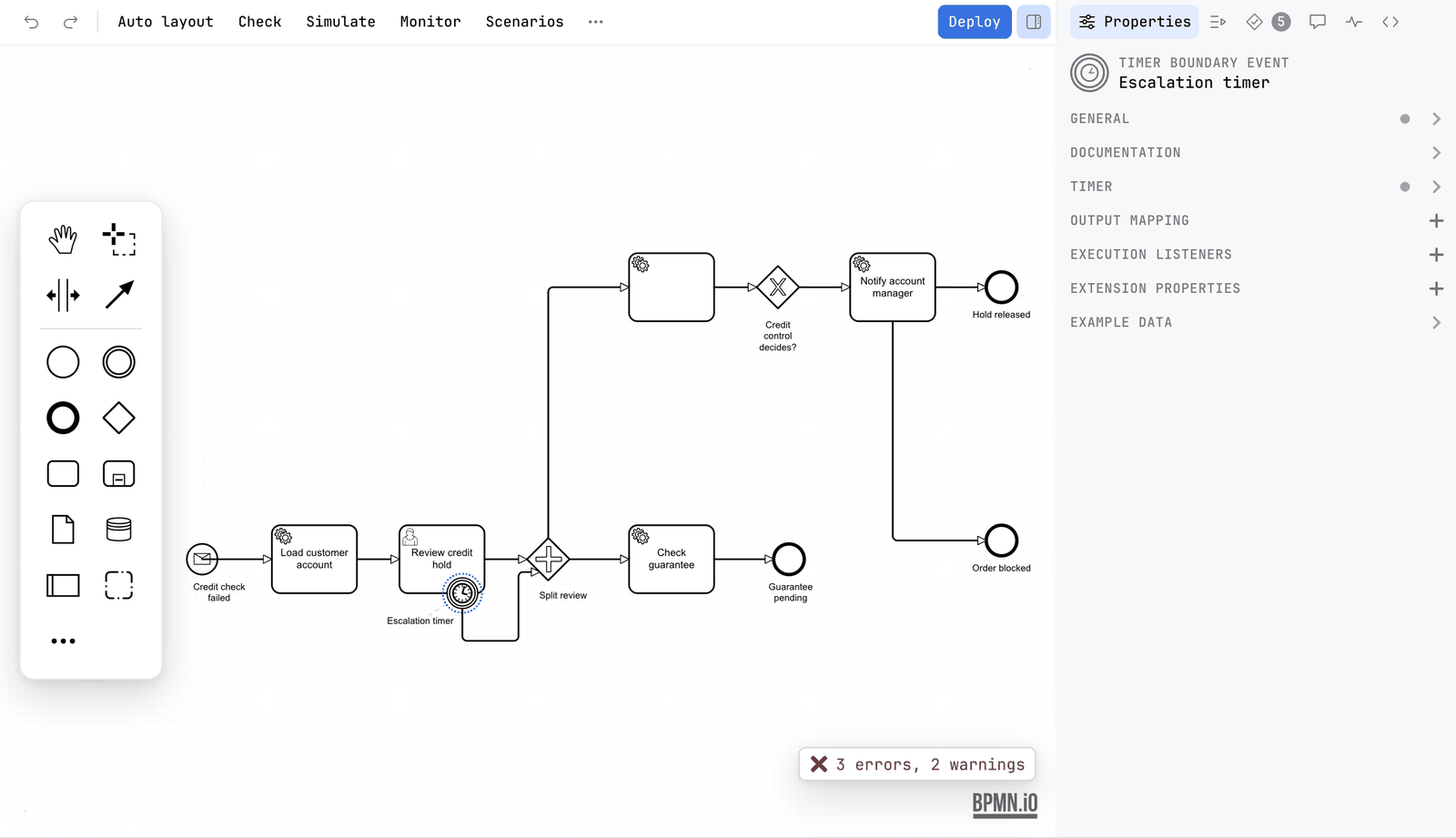Open the Simulate menu item
The height and width of the screenshot is (838, 1456).
(340, 22)
